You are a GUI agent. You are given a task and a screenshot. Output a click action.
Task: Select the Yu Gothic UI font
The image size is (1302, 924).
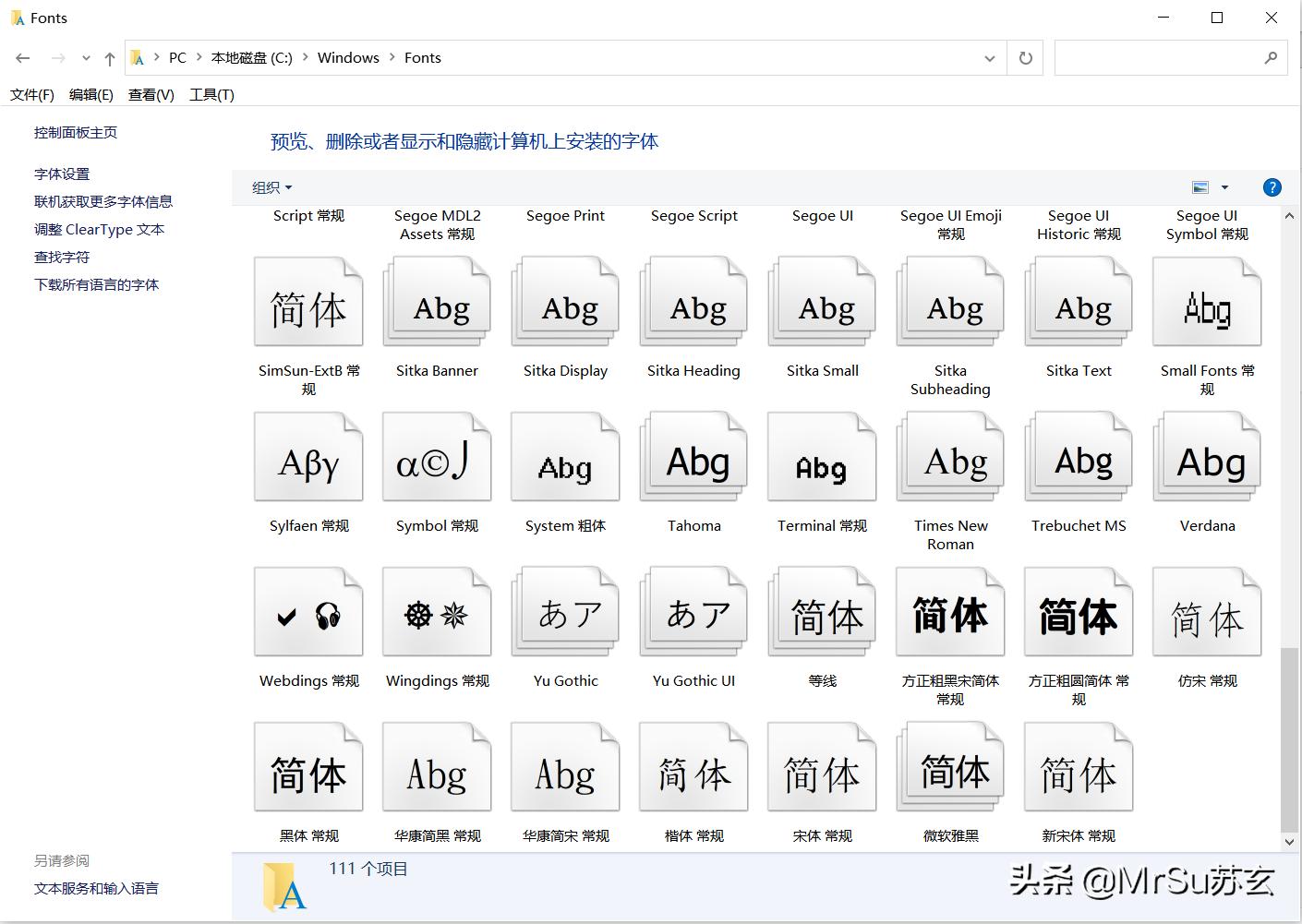point(693,611)
